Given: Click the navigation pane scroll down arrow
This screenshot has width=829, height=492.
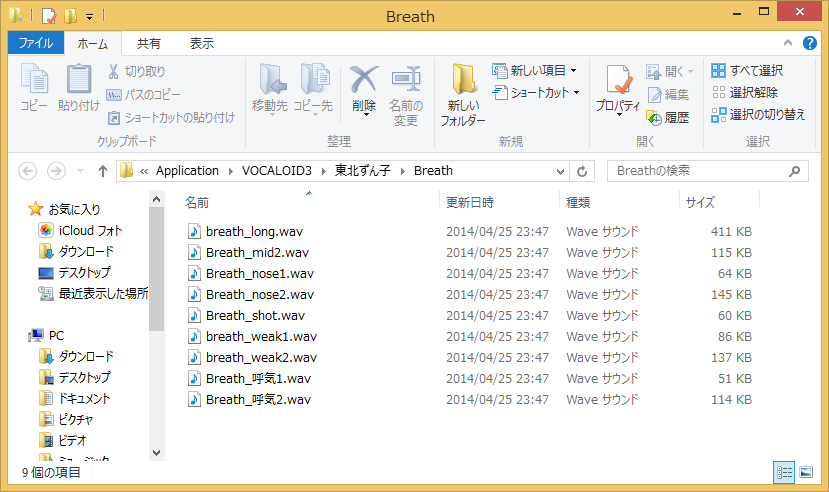Looking at the screenshot, I should 156,453.
